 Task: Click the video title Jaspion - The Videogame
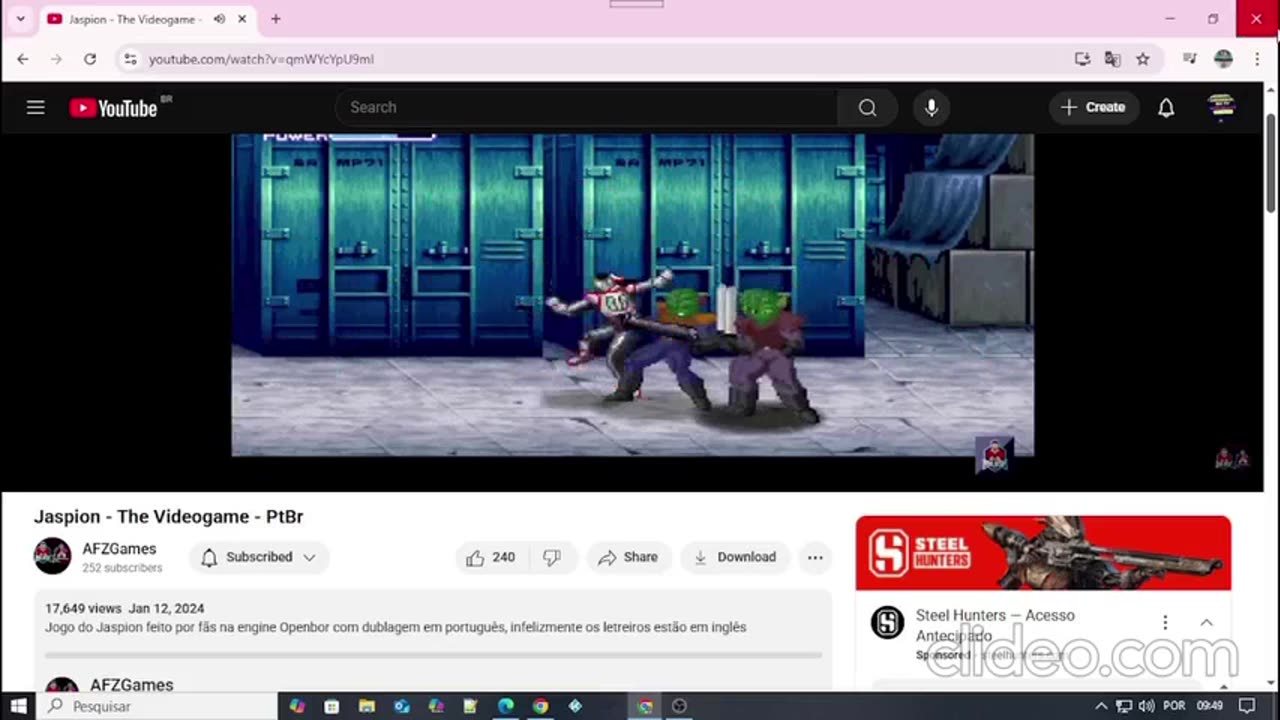pos(168,516)
